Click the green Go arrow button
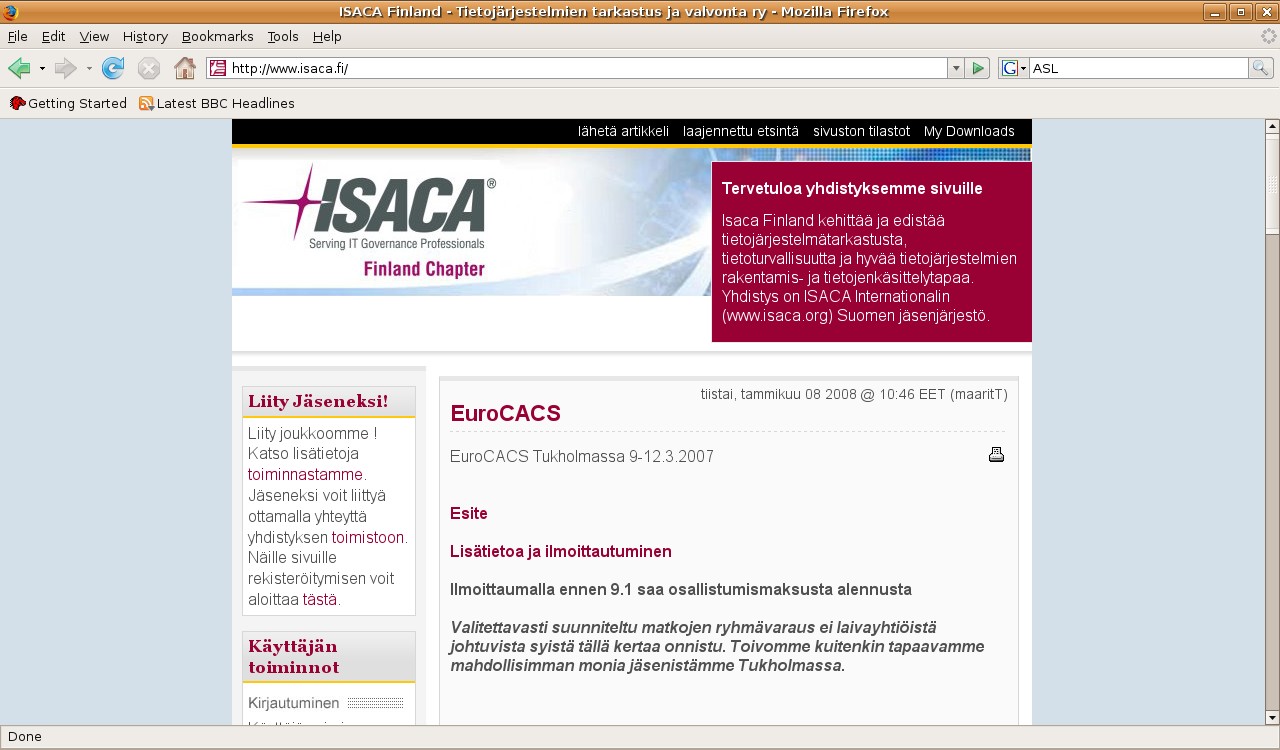Screen dimensions: 1280x750 [979, 68]
